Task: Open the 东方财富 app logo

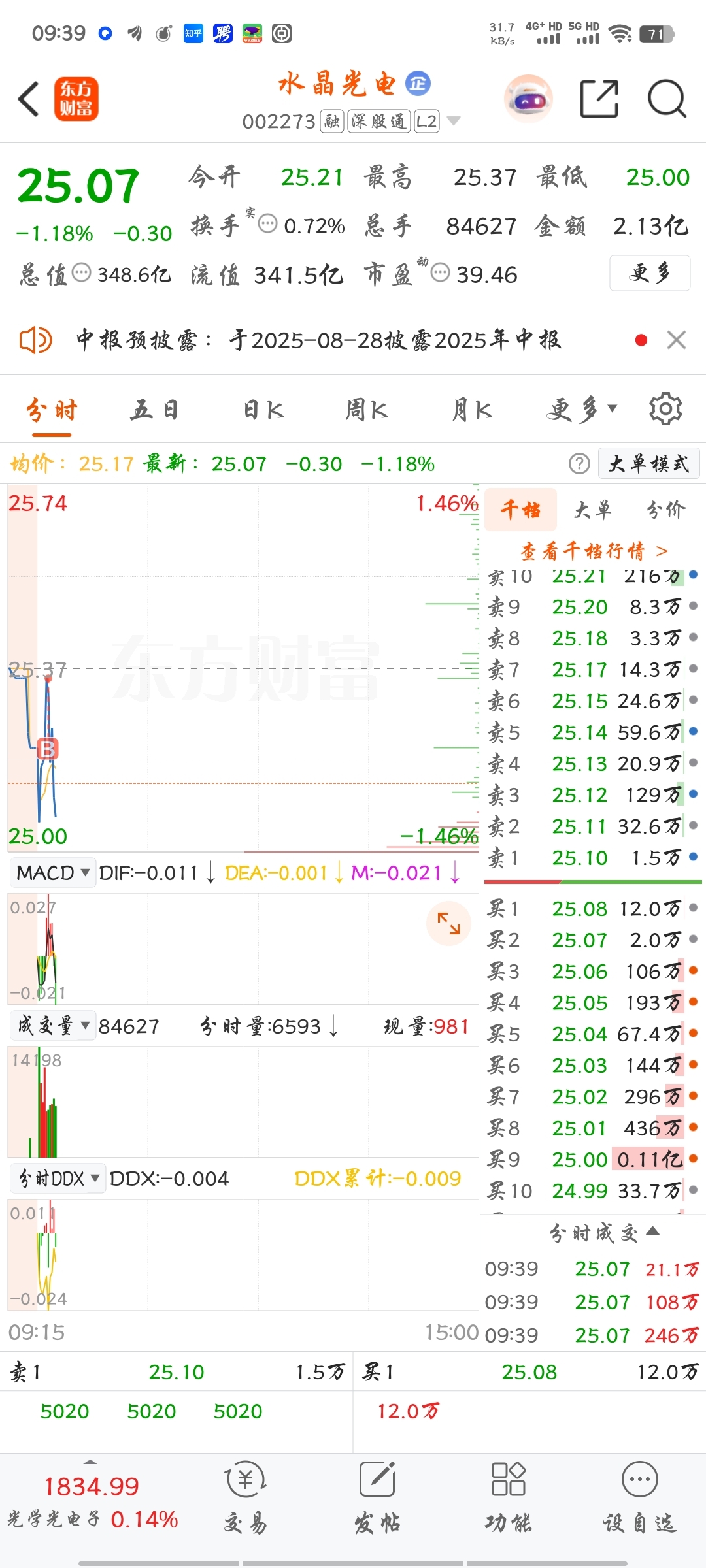Action: pos(76,99)
